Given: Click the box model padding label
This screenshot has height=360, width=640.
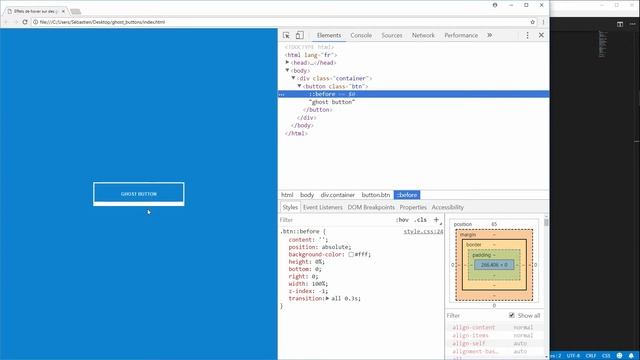Looking at the screenshot, I should [x=481, y=255].
